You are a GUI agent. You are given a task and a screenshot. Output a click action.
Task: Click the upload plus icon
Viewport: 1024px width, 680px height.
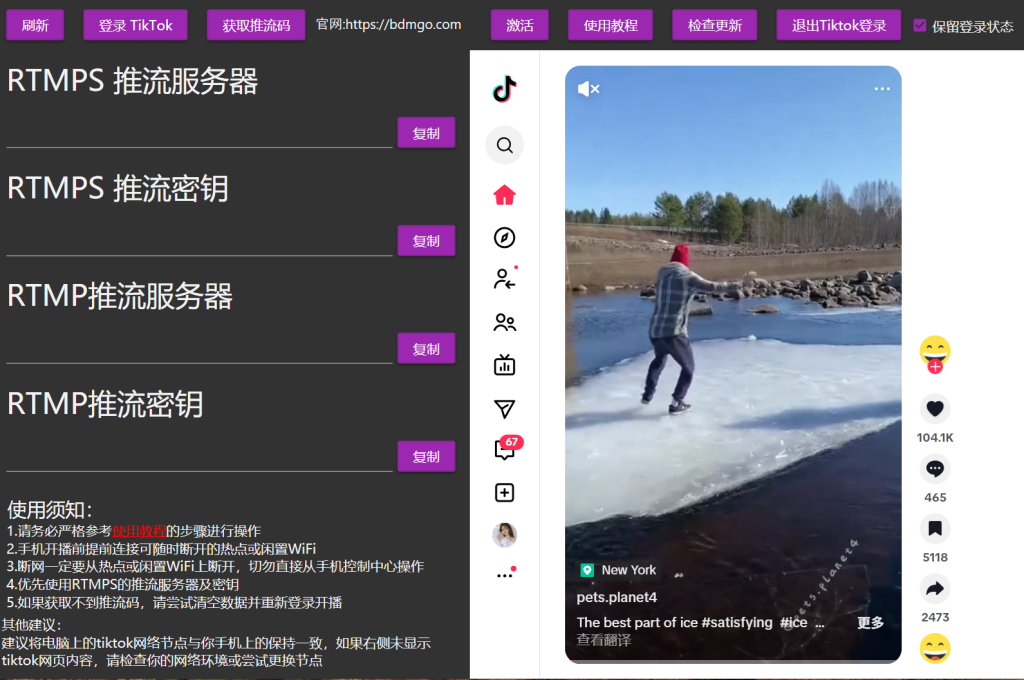[x=504, y=493]
